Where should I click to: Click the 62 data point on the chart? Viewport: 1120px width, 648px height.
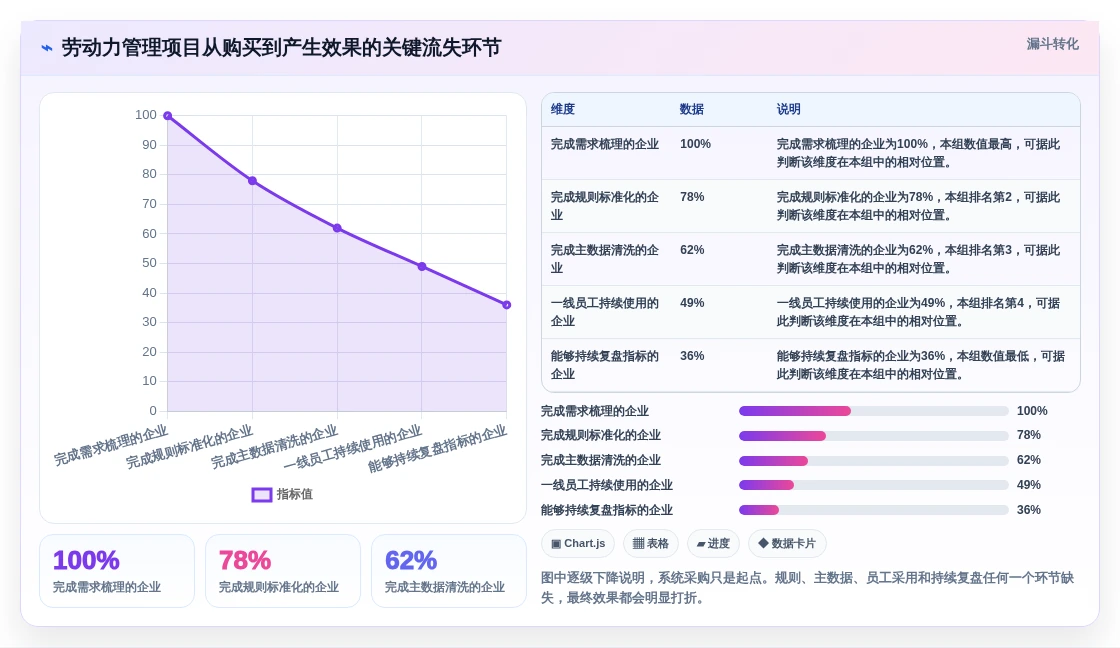337,228
